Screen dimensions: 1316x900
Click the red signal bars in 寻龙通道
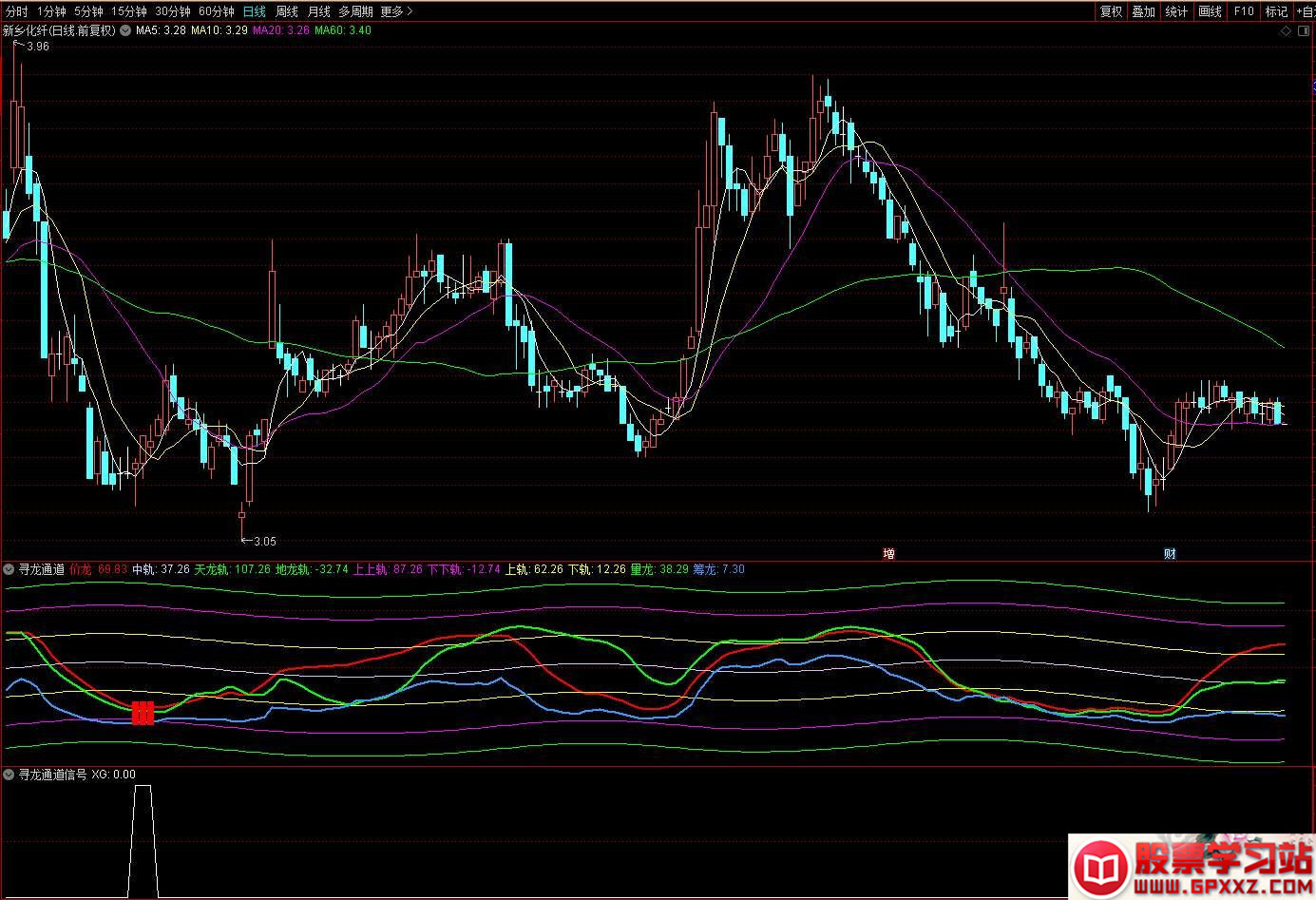click(143, 713)
